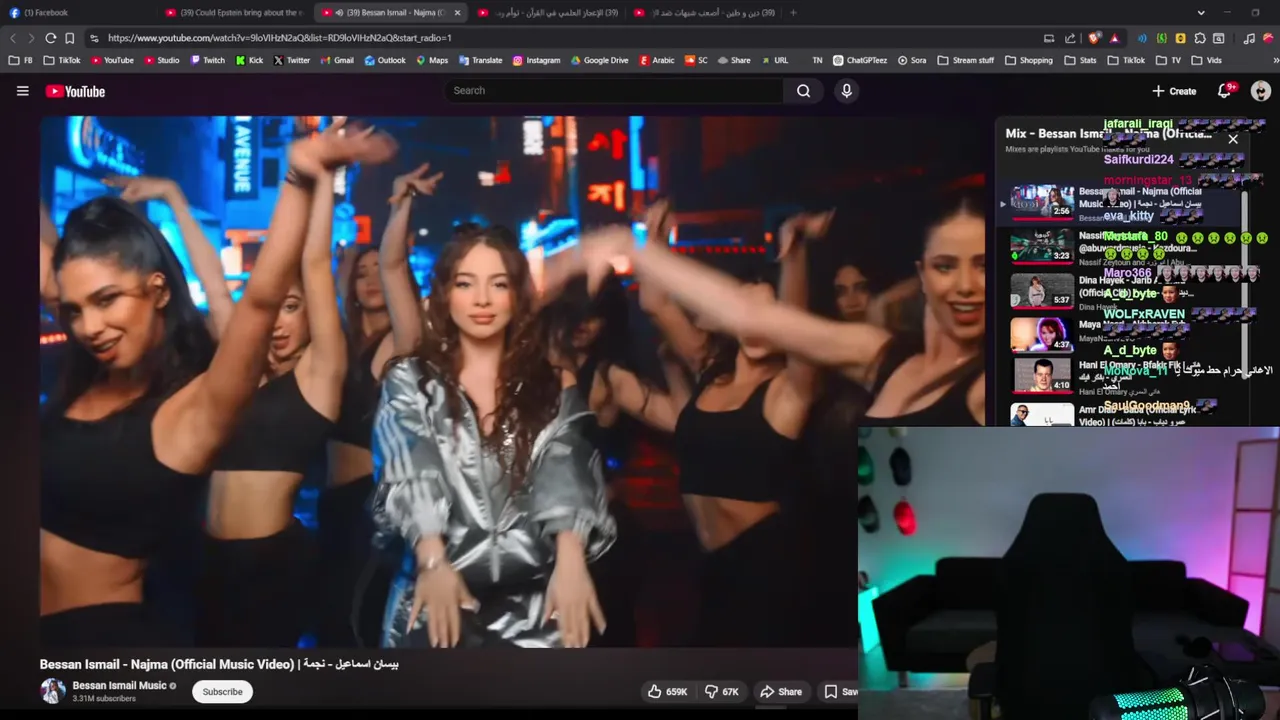Image resolution: width=1280 pixels, height=720 pixels.
Task: Open the tab search dropdown chevron
Action: pos(1201,13)
